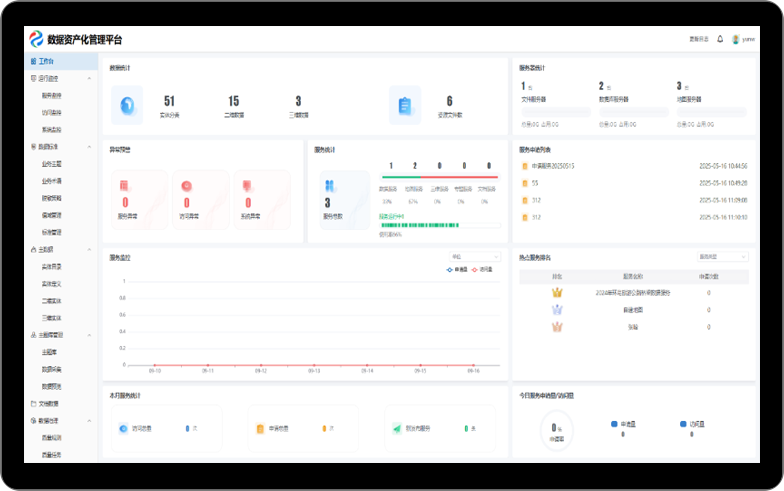This screenshot has height=491, width=784.
Task: Click the blue data statistics icon beside 51
Action: click(127, 105)
